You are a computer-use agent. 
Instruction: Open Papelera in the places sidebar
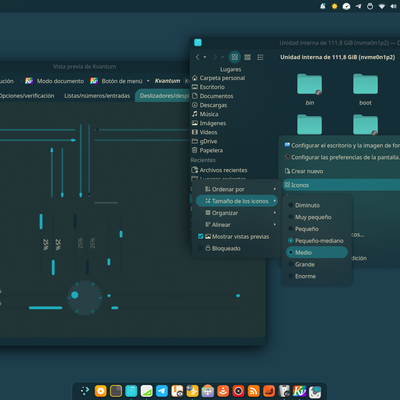(207, 150)
